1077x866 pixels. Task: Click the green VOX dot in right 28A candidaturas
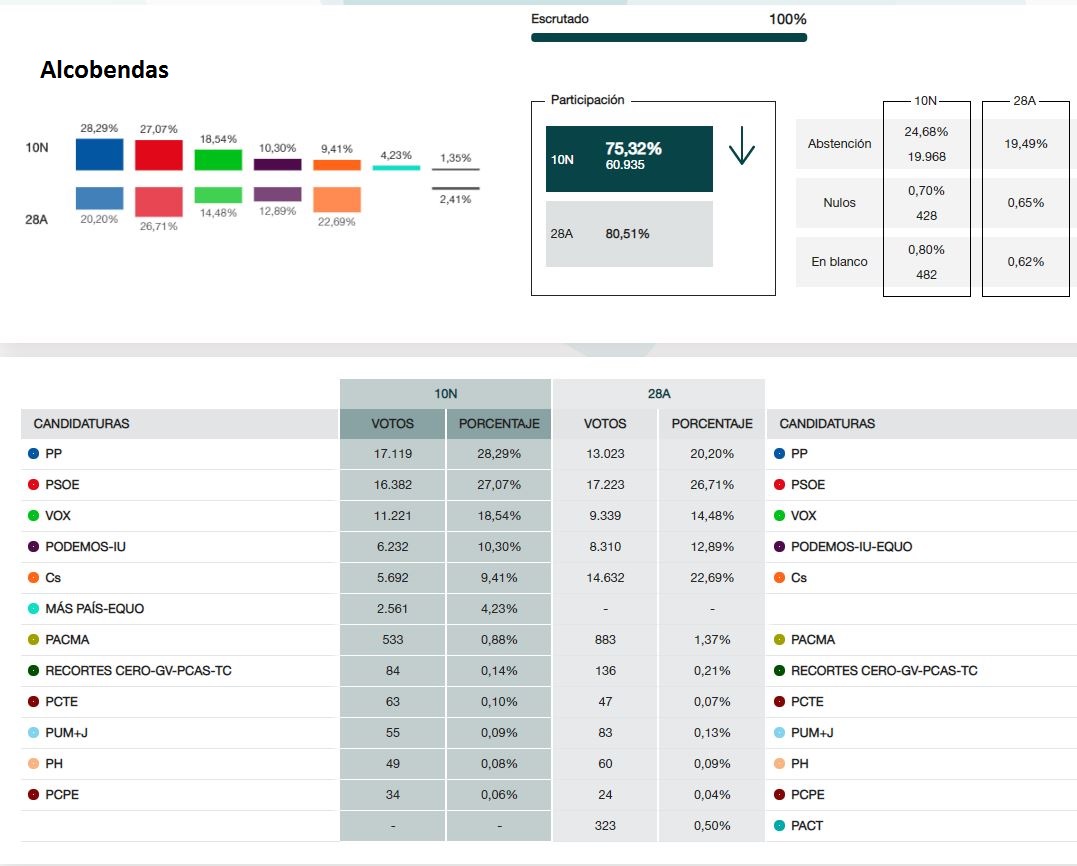(779, 516)
